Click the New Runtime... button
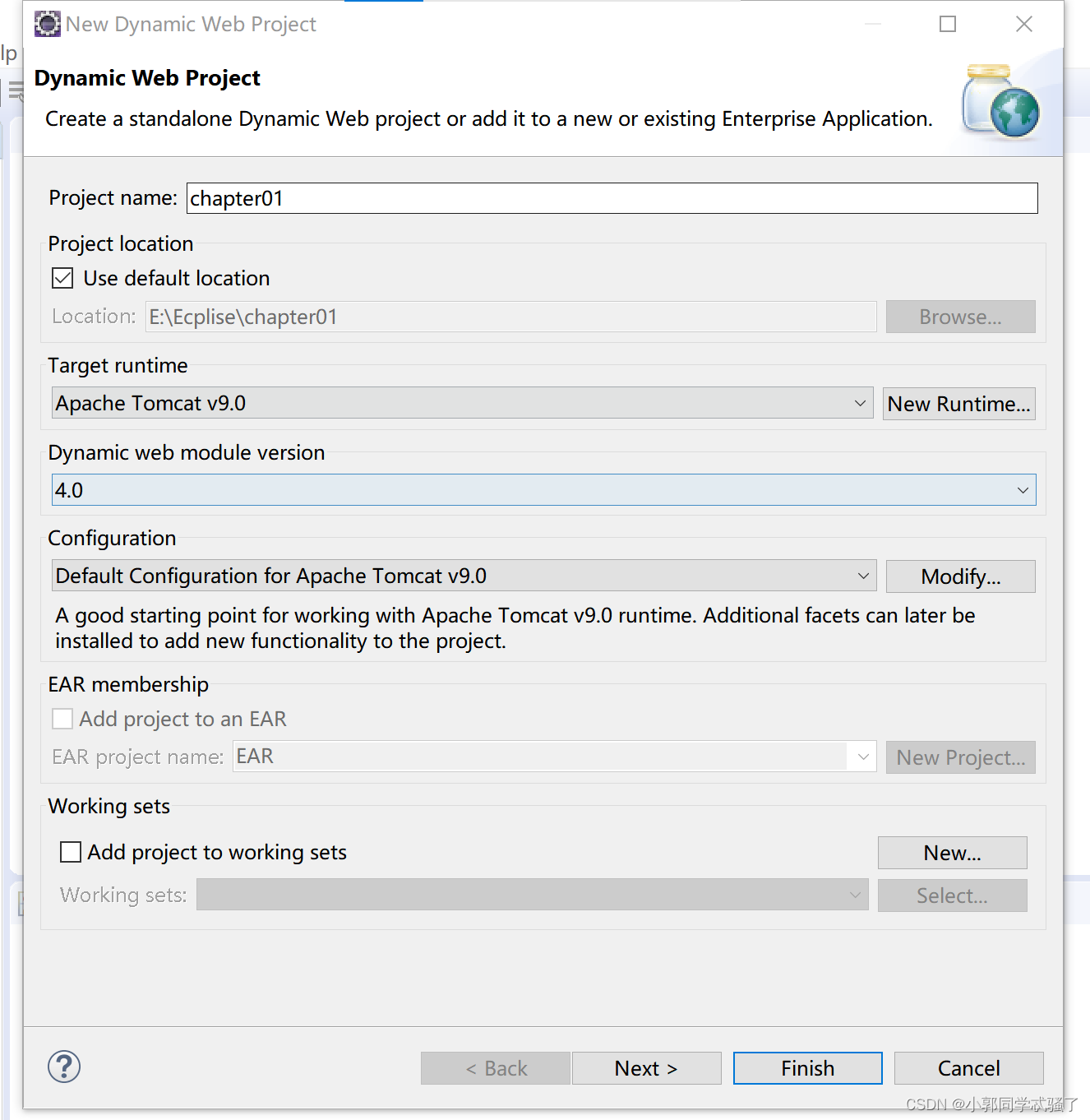1090x1120 pixels. click(x=958, y=404)
